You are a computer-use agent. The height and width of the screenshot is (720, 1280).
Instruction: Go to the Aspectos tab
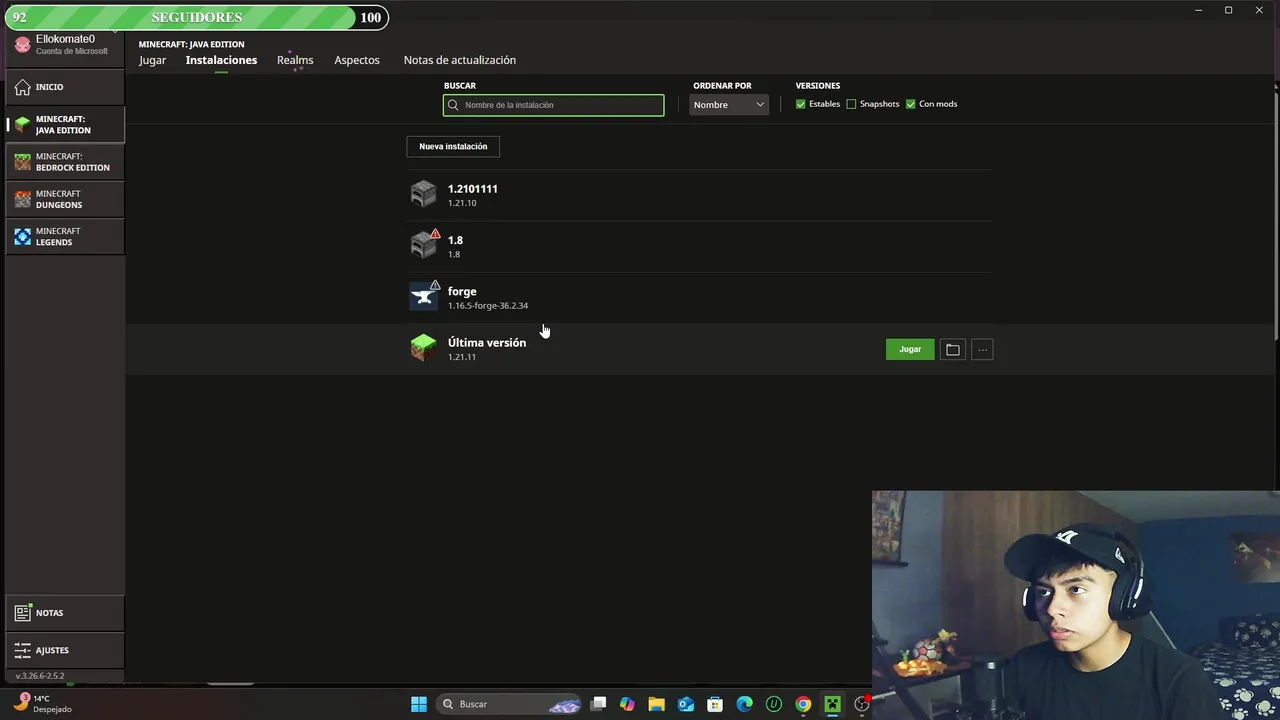coord(357,60)
